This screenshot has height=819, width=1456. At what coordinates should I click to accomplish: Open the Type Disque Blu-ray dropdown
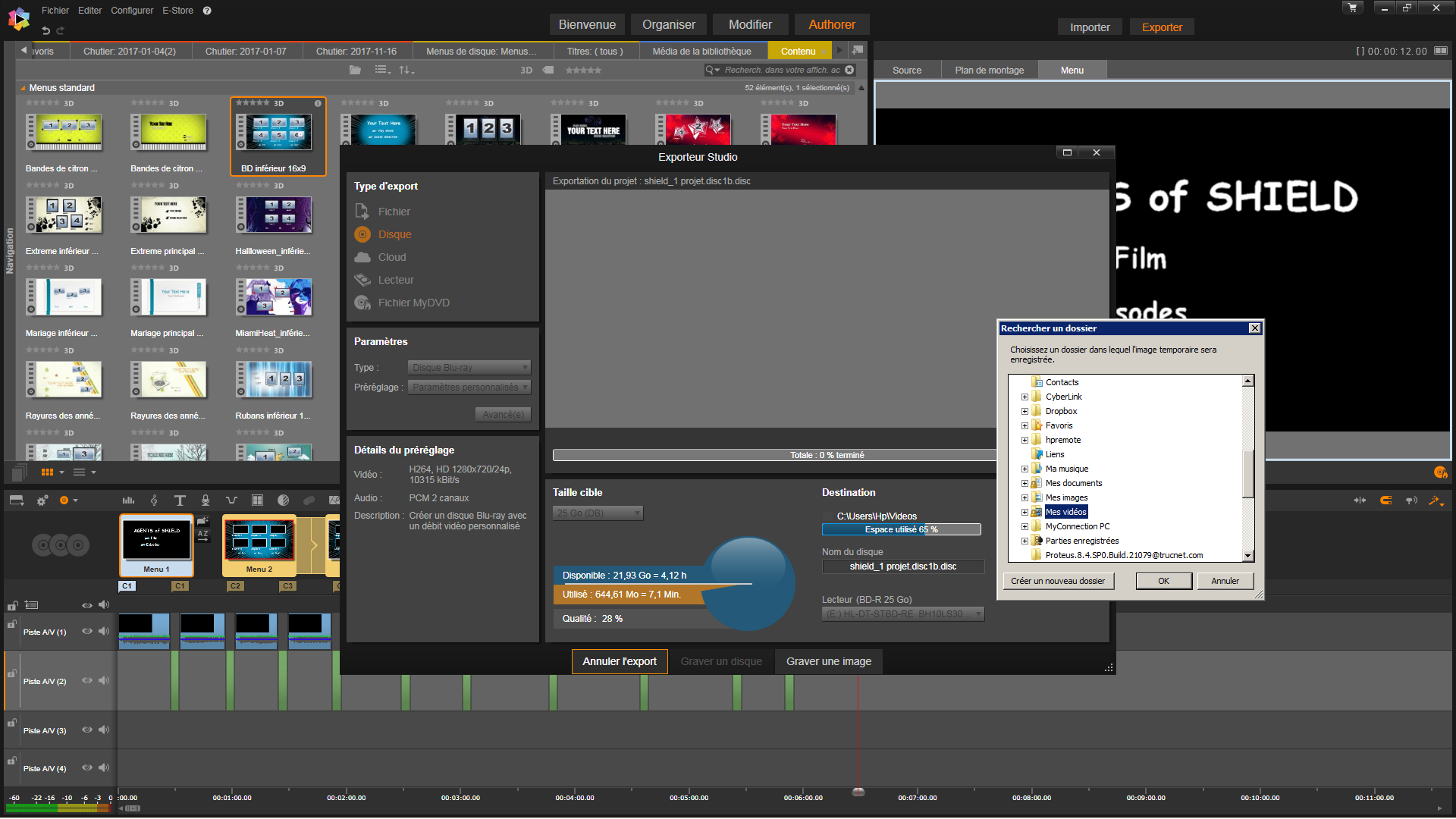point(469,367)
